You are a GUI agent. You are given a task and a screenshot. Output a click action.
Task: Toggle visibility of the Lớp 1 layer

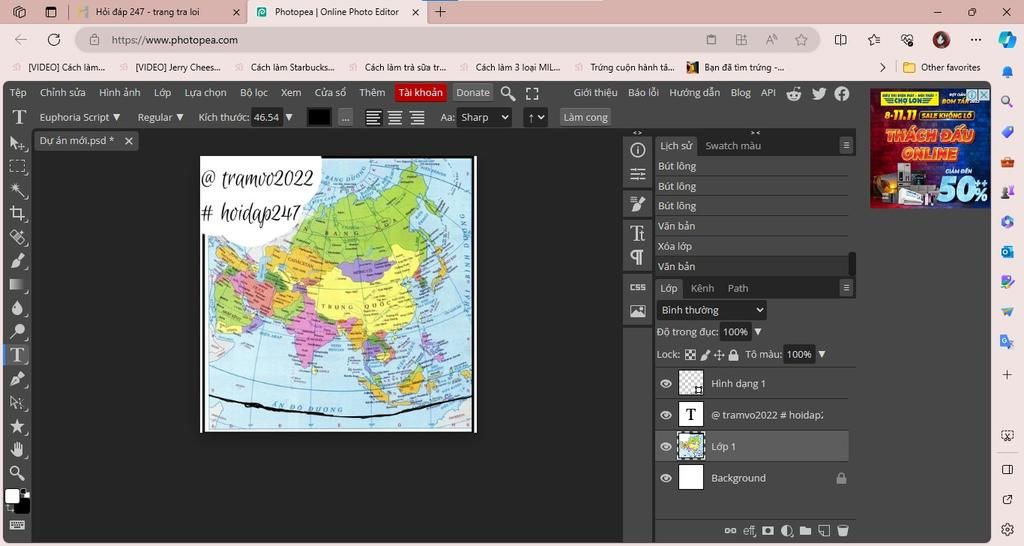point(666,446)
